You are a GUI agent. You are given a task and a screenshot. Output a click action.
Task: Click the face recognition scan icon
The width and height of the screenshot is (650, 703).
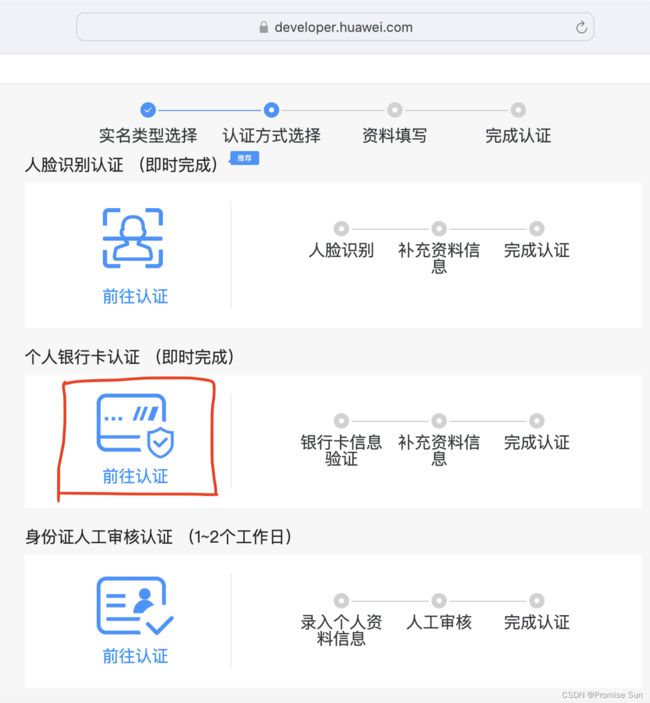point(133,238)
